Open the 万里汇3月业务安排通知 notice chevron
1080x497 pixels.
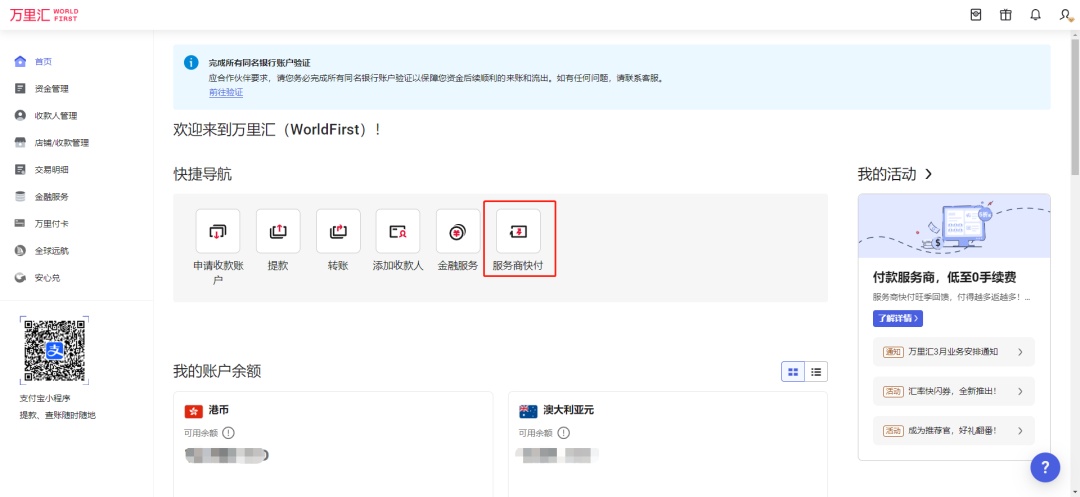1020,352
